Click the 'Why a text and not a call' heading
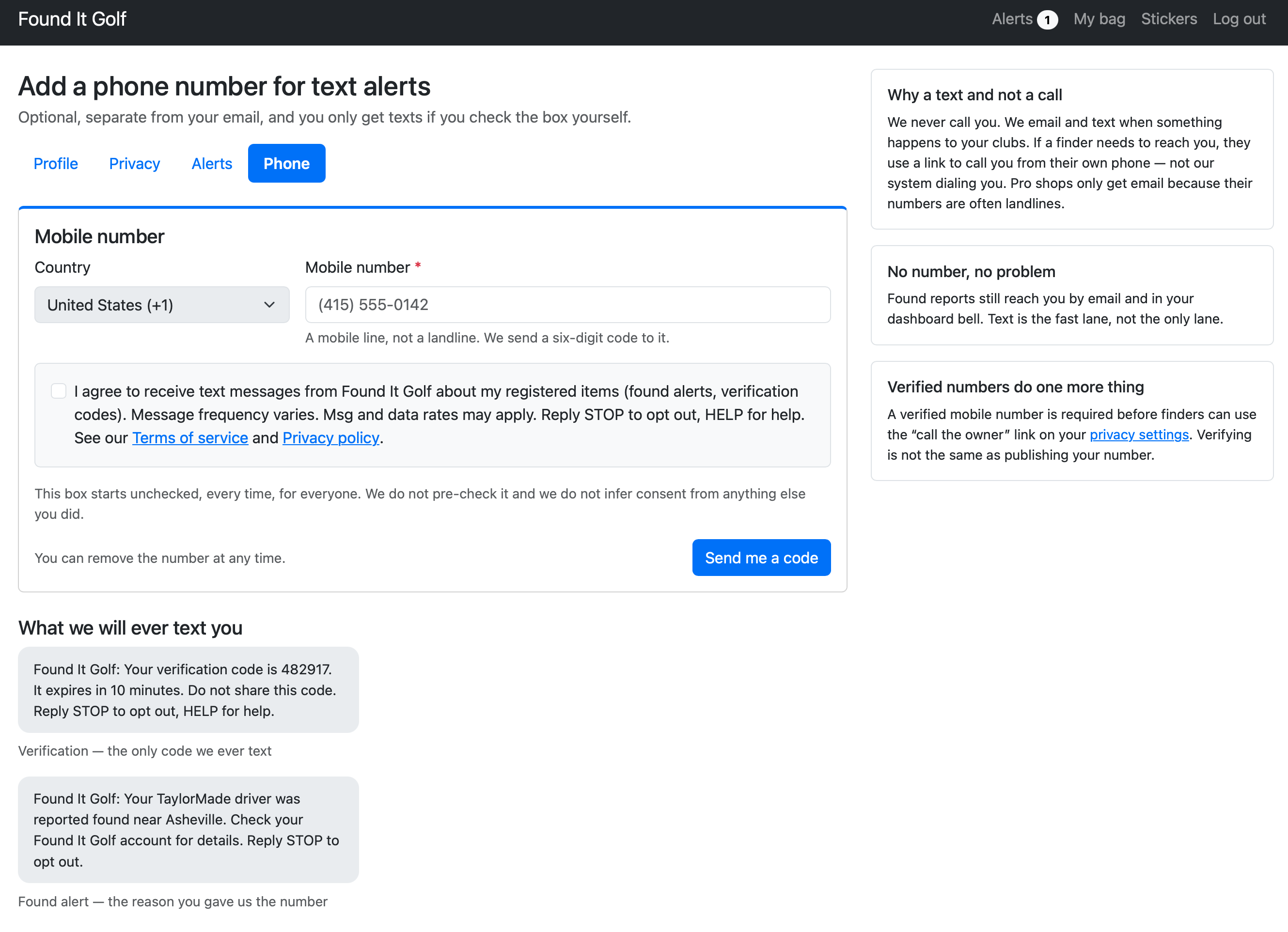Viewport: 1288px width, 932px height. [x=974, y=95]
